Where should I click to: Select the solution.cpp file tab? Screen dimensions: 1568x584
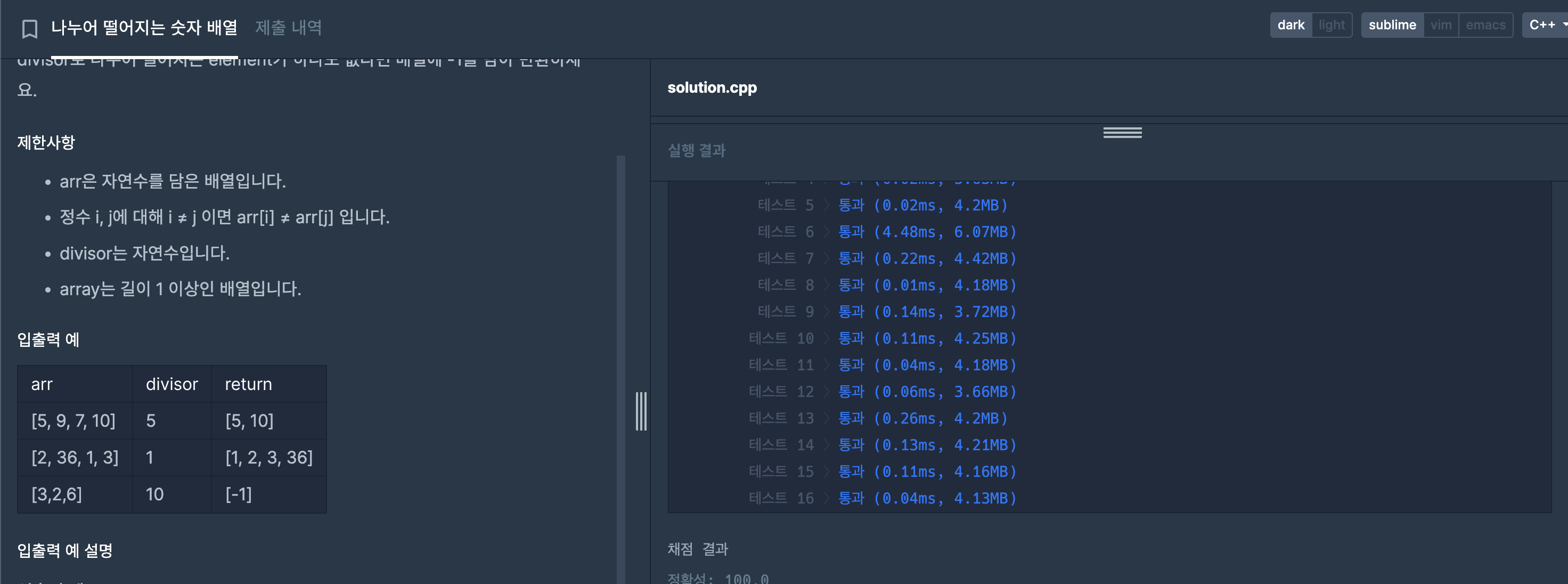coord(712,88)
